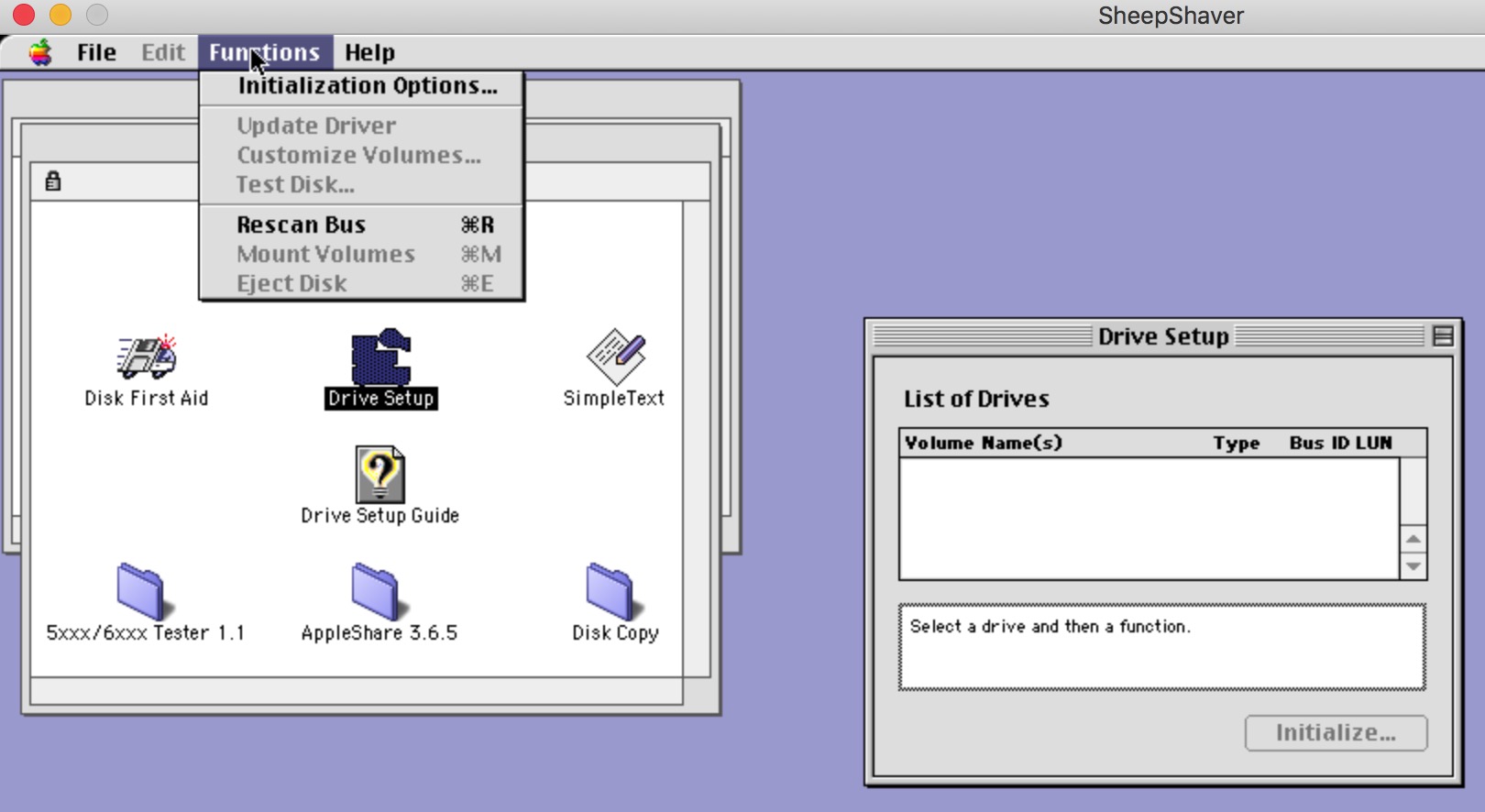Select the SimpleText icon
Viewport: 1485px width, 812px height.
pos(615,357)
